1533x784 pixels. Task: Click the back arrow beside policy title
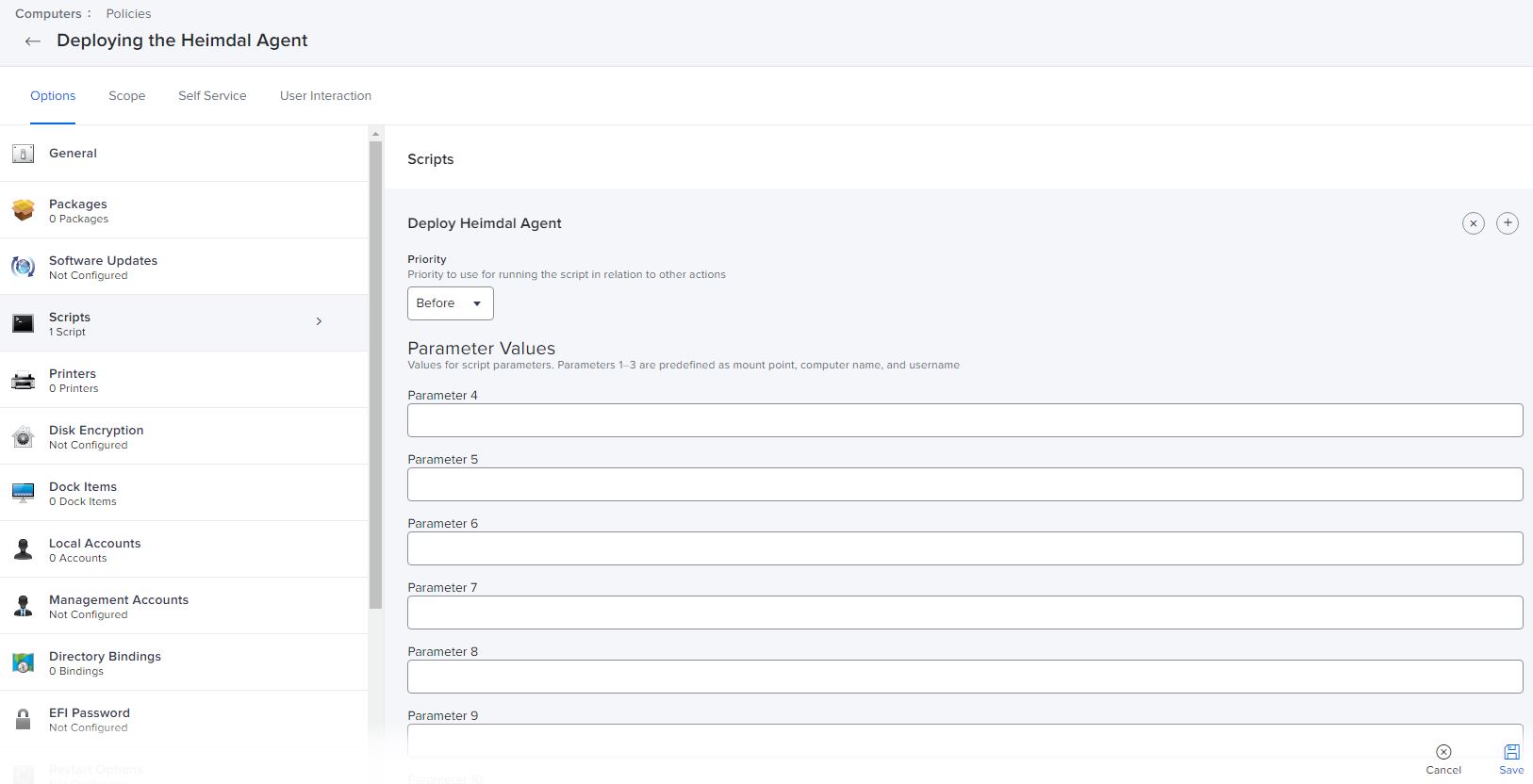point(33,41)
